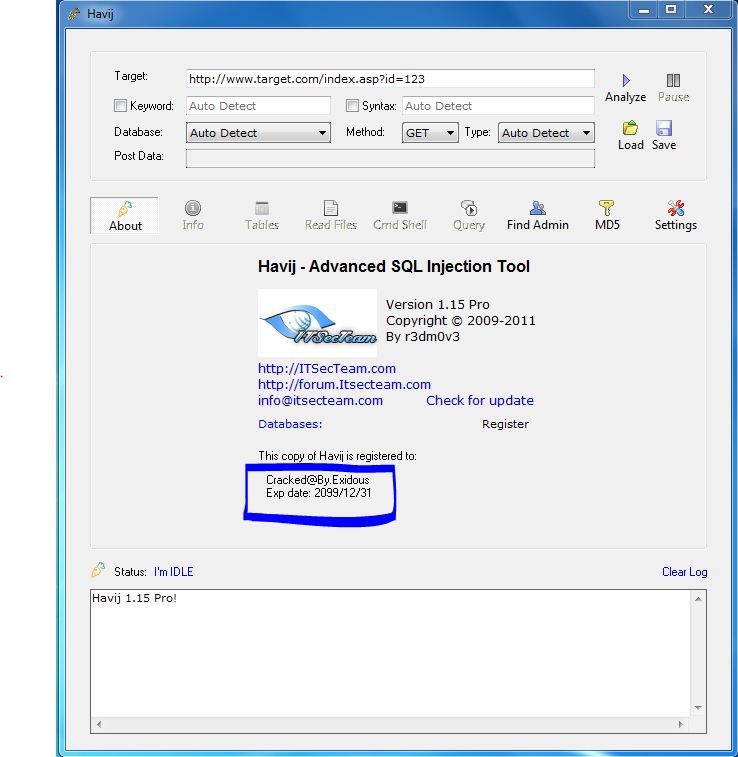Viewport: 738px width, 757px height.
Task: Open the Tables tab
Action: (x=262, y=216)
